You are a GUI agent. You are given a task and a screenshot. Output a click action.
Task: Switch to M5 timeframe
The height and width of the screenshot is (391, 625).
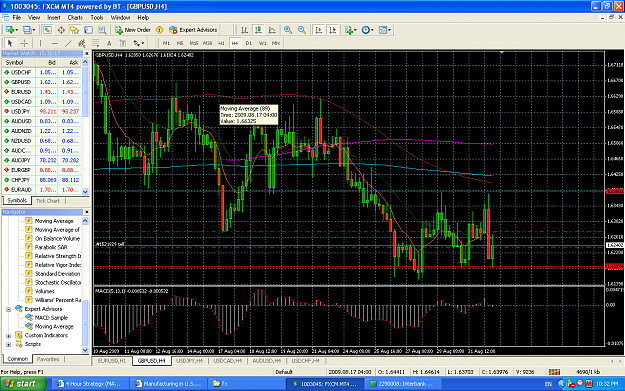[180, 43]
